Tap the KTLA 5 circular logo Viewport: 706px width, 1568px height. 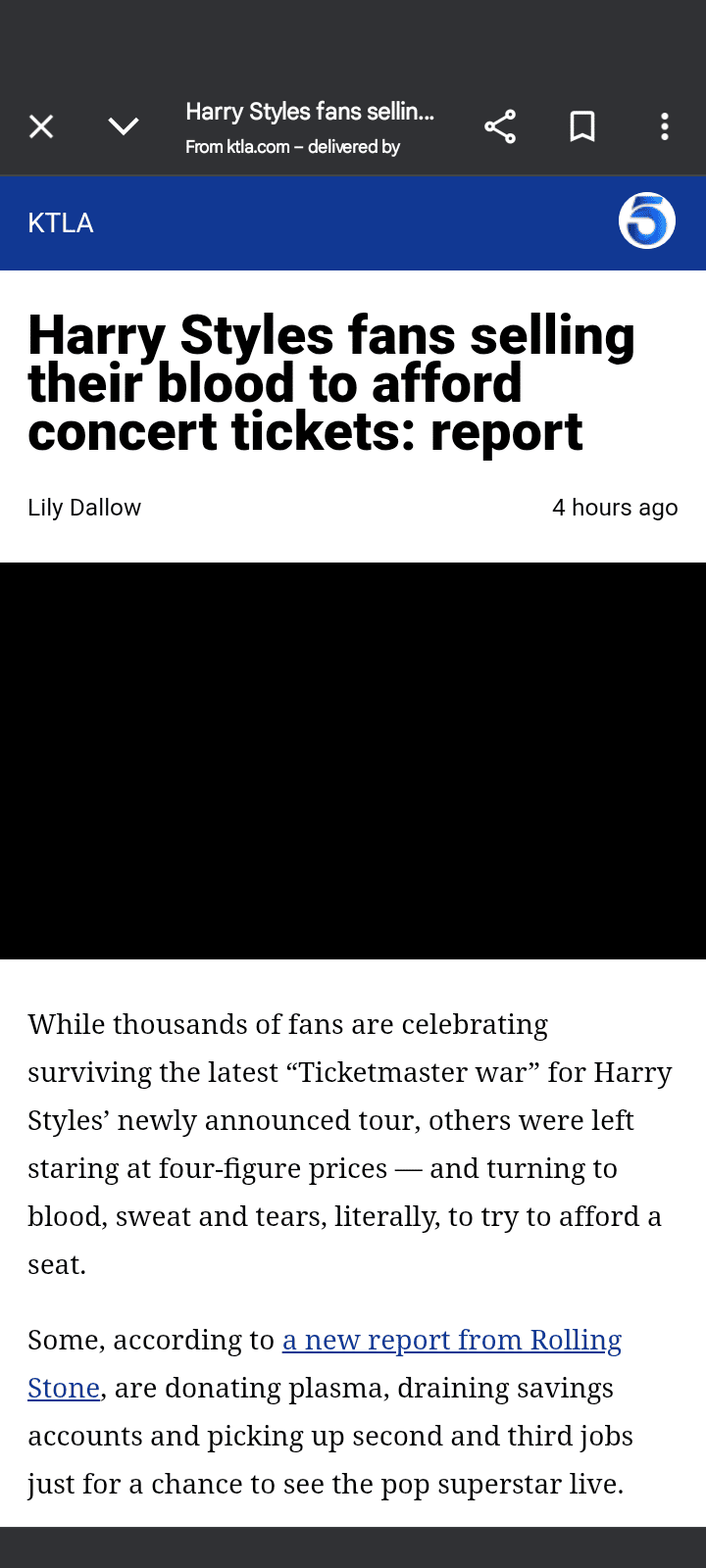click(x=647, y=221)
